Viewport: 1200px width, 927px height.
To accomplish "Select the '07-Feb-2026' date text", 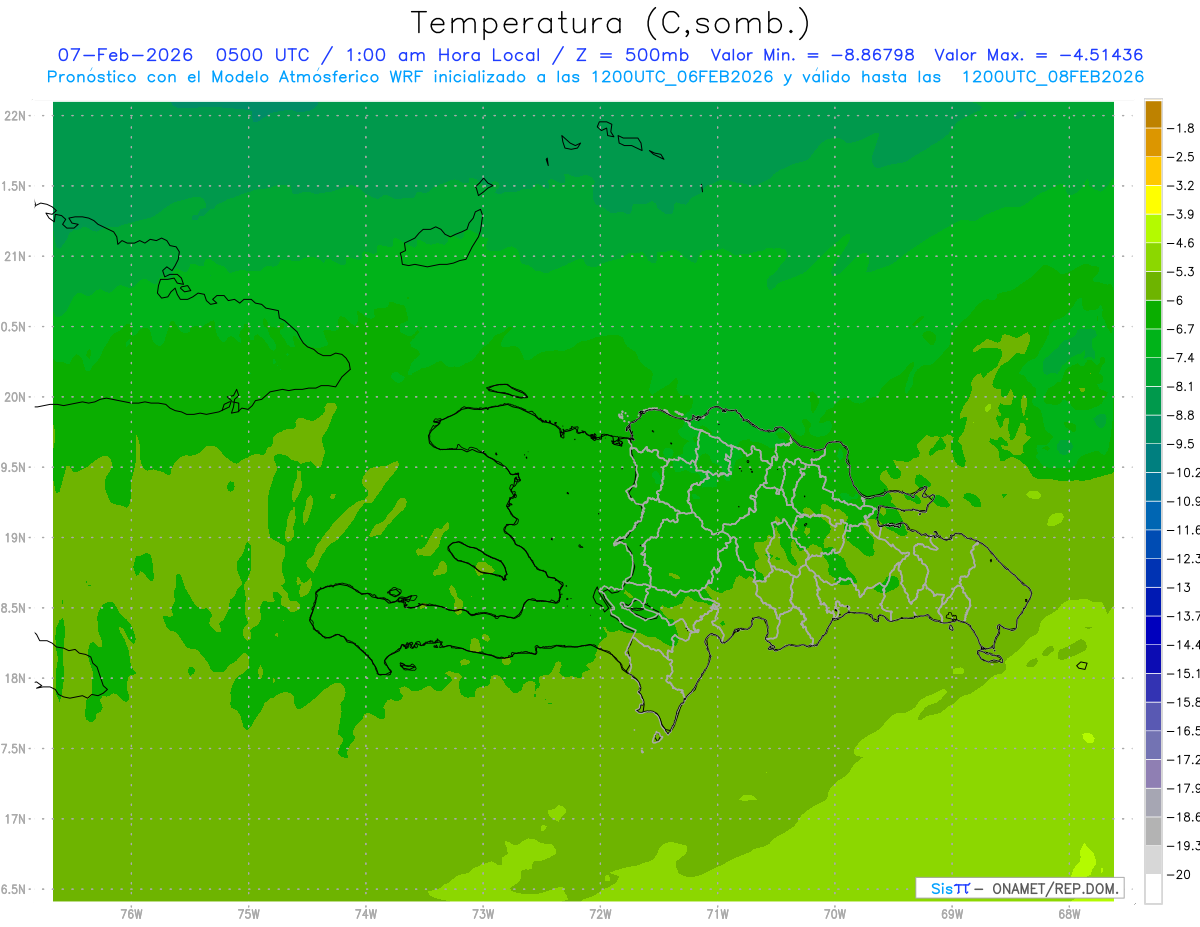I will (x=125, y=56).
